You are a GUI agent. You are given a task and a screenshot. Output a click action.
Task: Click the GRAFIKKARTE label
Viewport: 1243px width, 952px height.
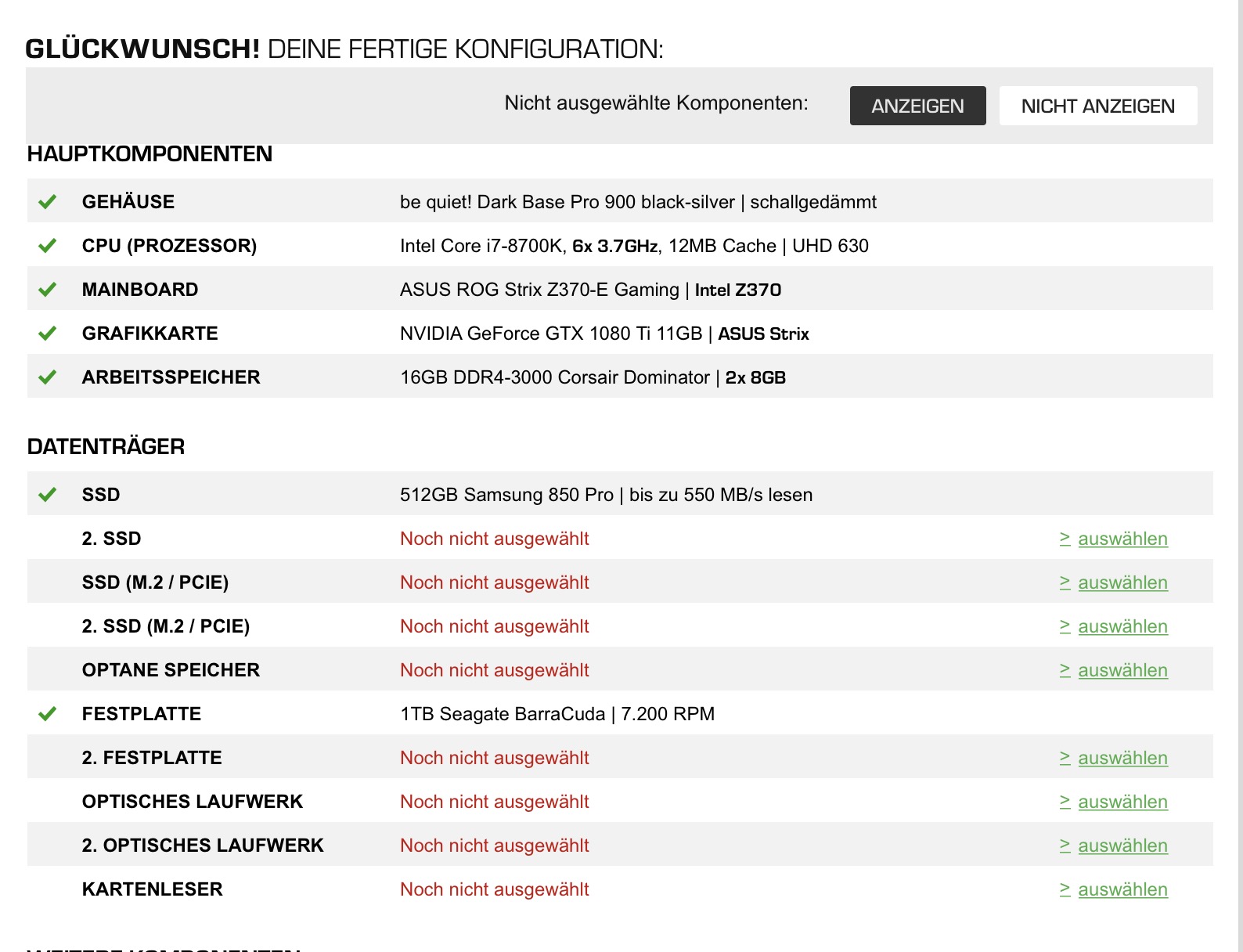point(150,334)
